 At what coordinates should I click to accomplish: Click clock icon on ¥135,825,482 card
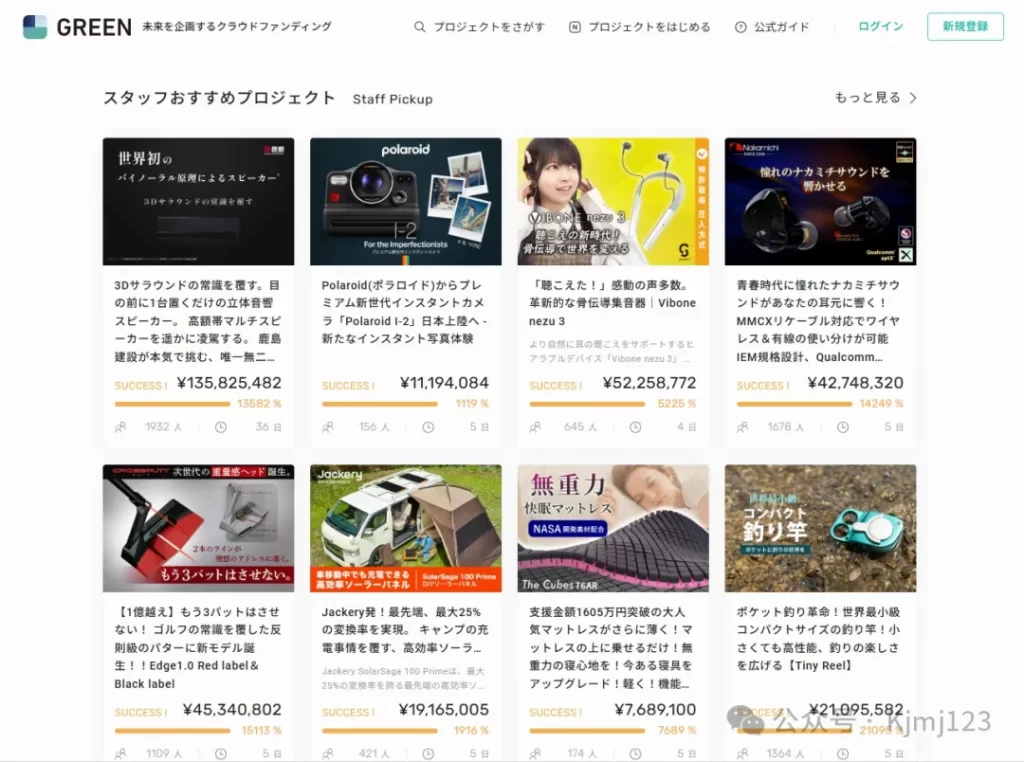pos(221,427)
